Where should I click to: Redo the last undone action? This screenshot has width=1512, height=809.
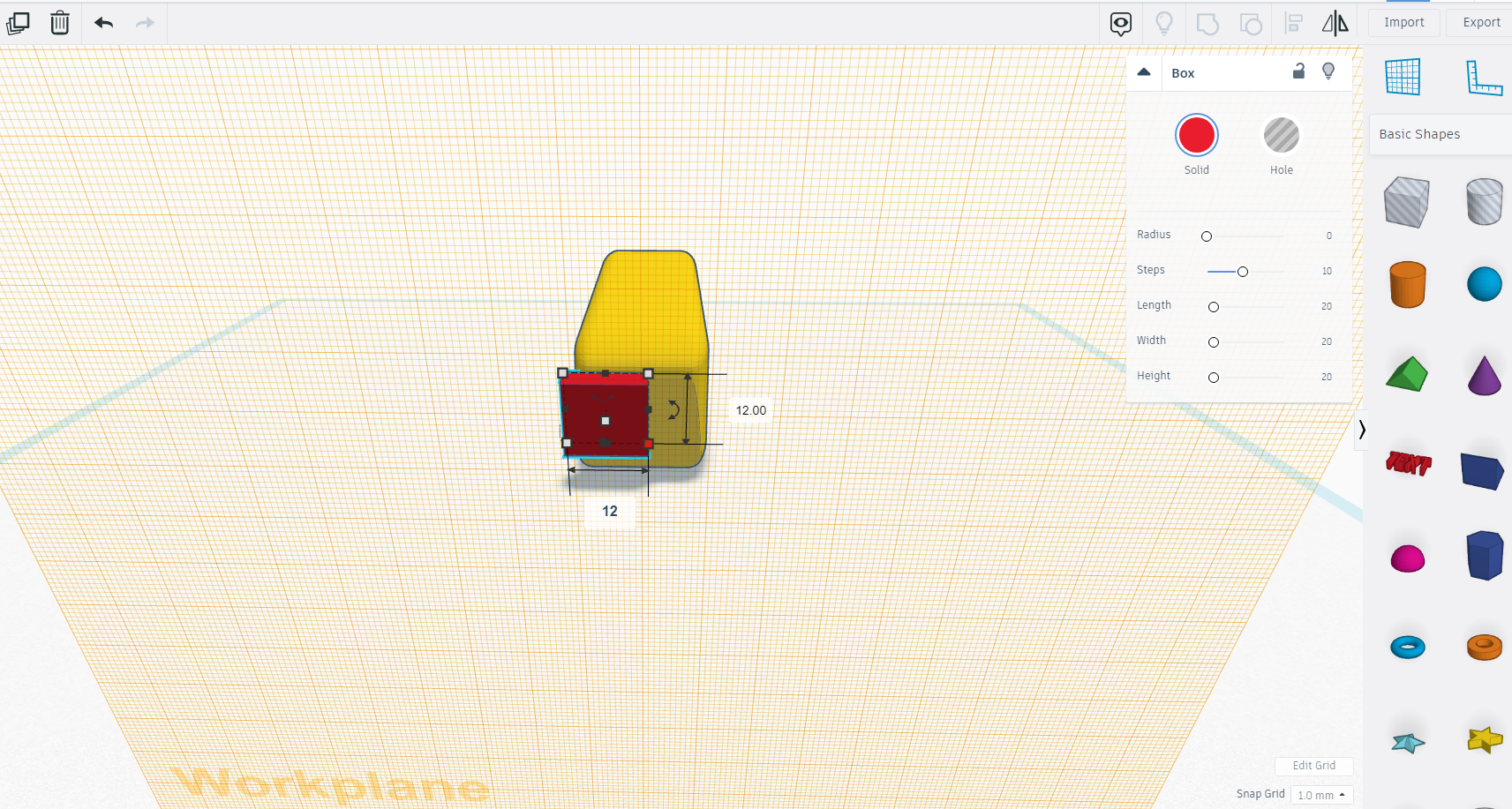145,23
